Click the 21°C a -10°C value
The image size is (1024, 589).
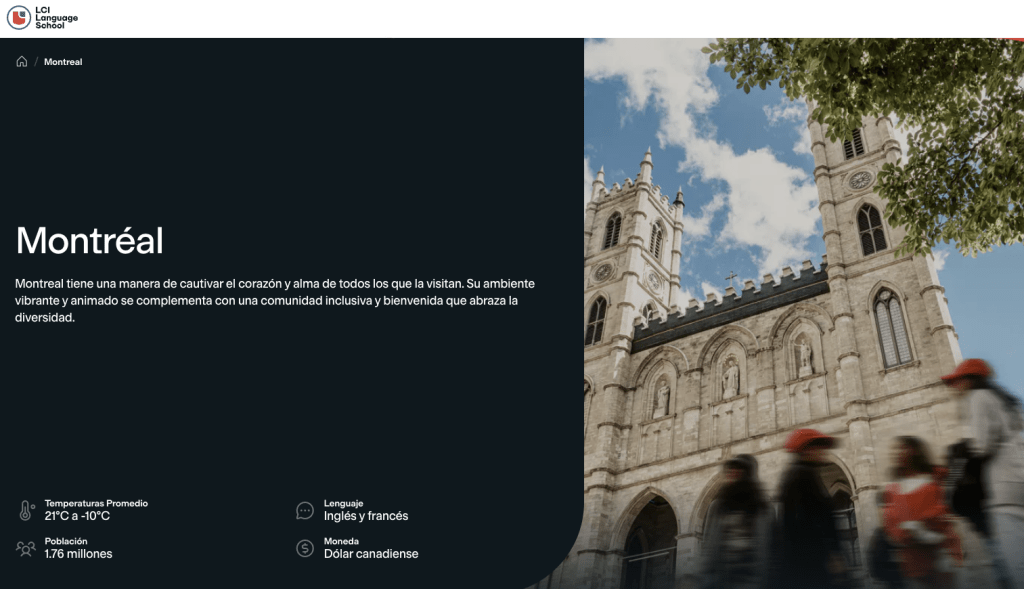77,516
